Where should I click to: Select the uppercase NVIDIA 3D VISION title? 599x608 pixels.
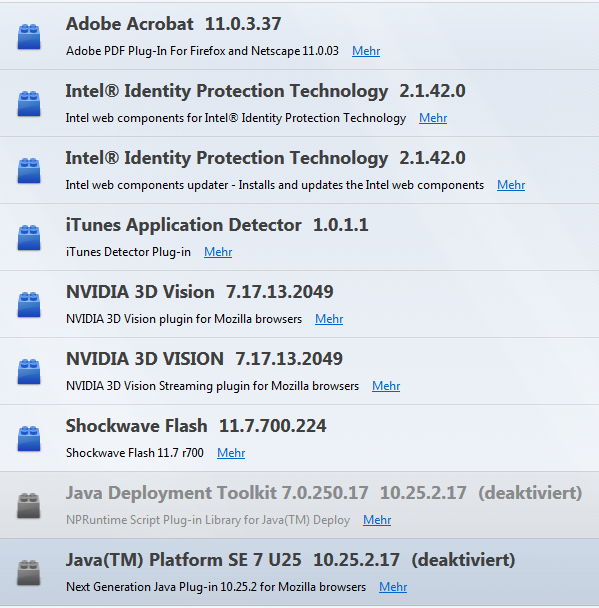pyautogui.click(x=204, y=359)
